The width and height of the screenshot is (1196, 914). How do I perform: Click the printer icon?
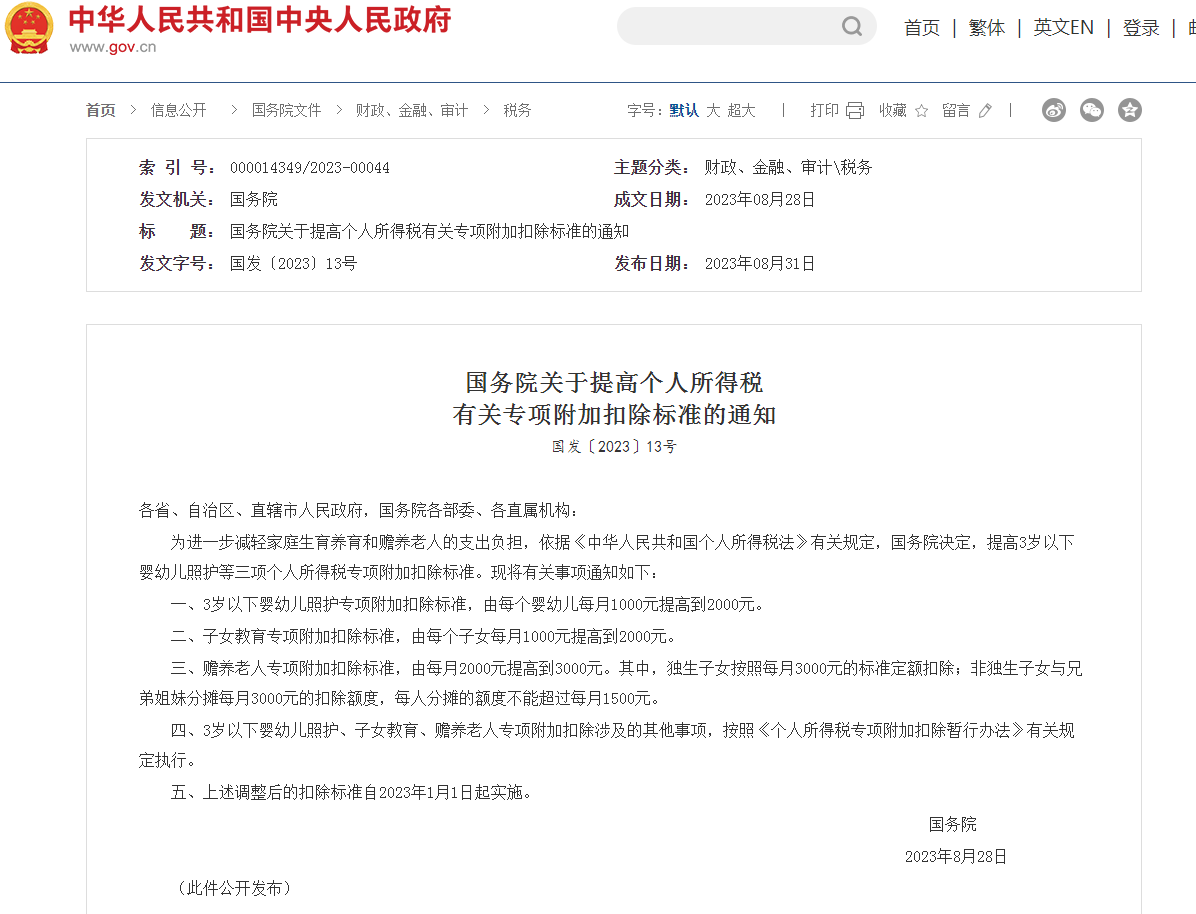pyautogui.click(x=855, y=111)
